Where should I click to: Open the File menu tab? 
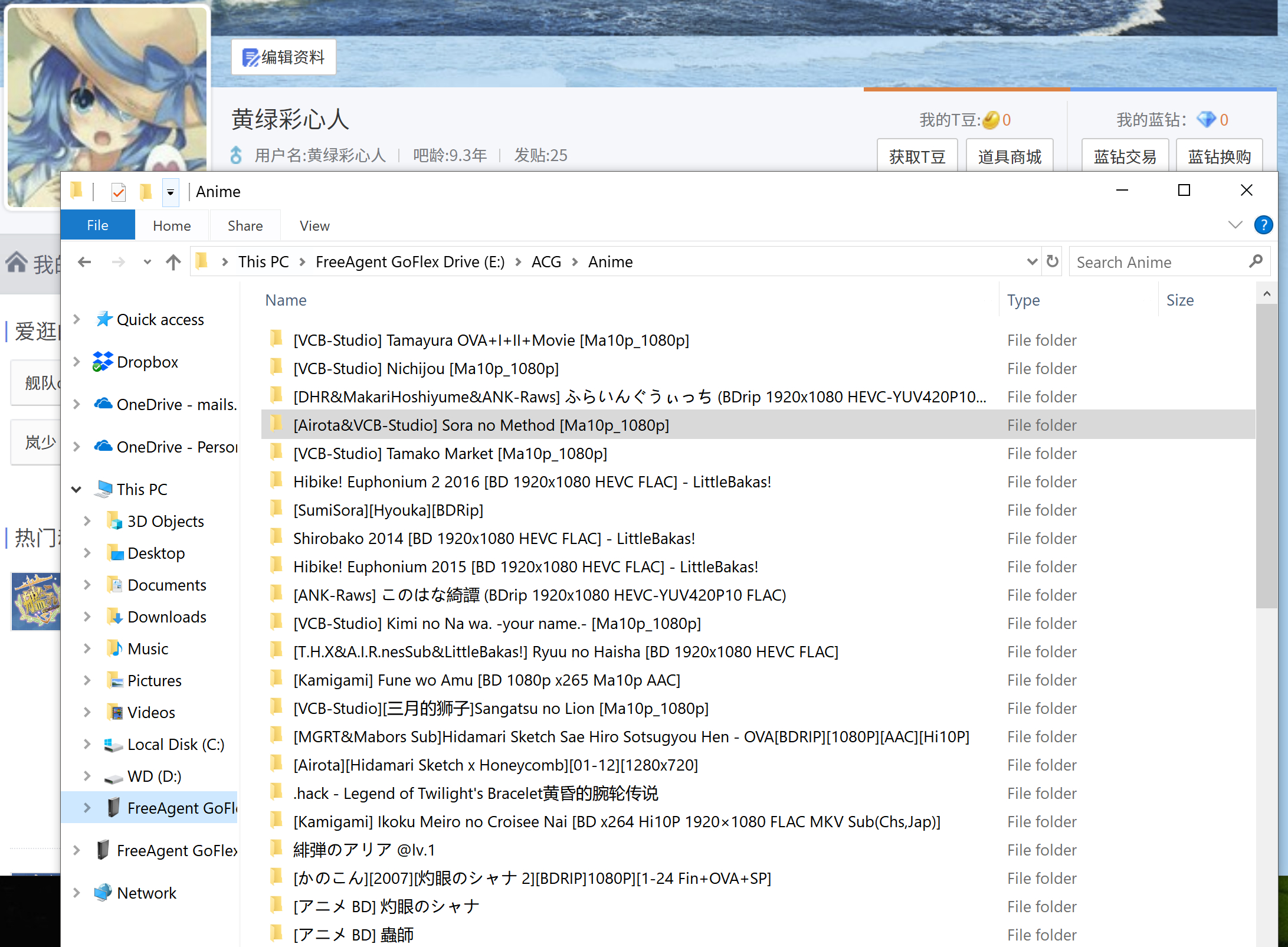[x=97, y=225]
